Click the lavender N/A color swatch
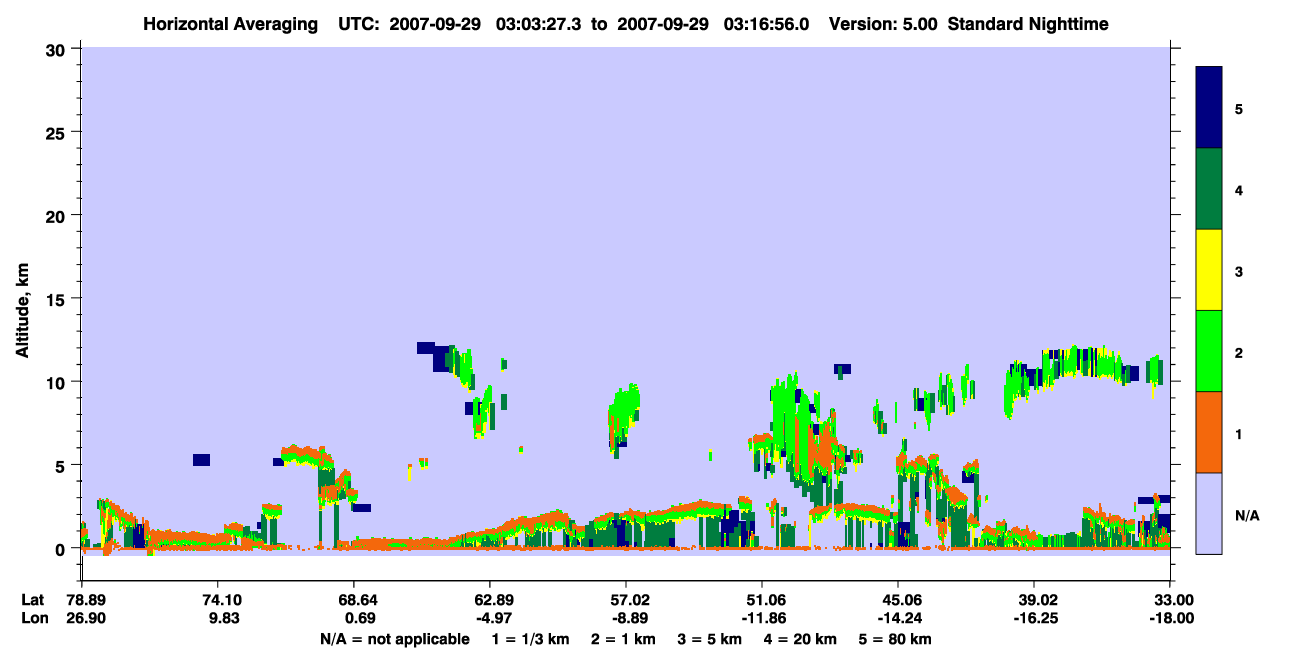Viewport: 1300px width, 667px height. (1209, 513)
